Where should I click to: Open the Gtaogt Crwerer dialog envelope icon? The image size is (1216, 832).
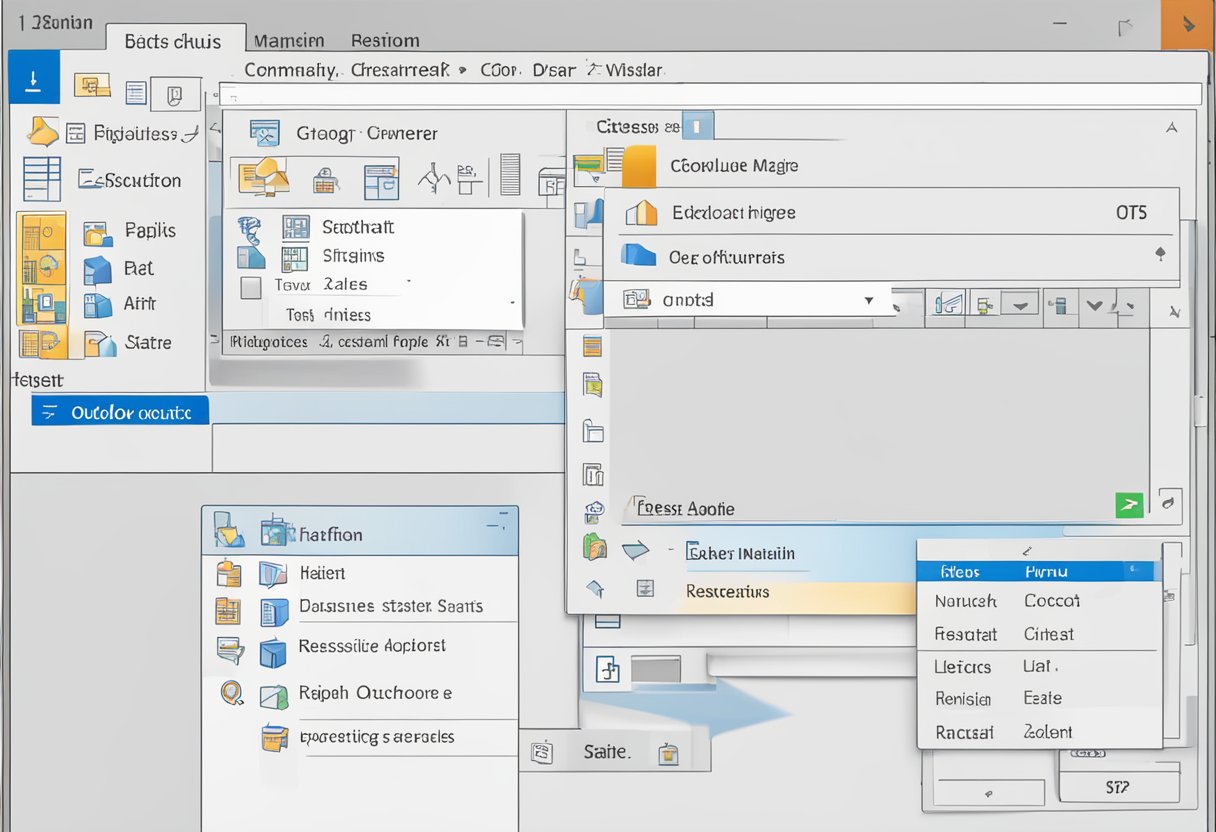point(264,132)
